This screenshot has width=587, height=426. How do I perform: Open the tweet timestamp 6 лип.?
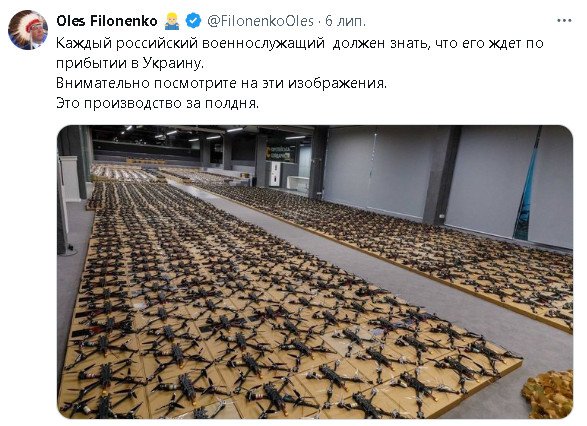[x=345, y=21]
